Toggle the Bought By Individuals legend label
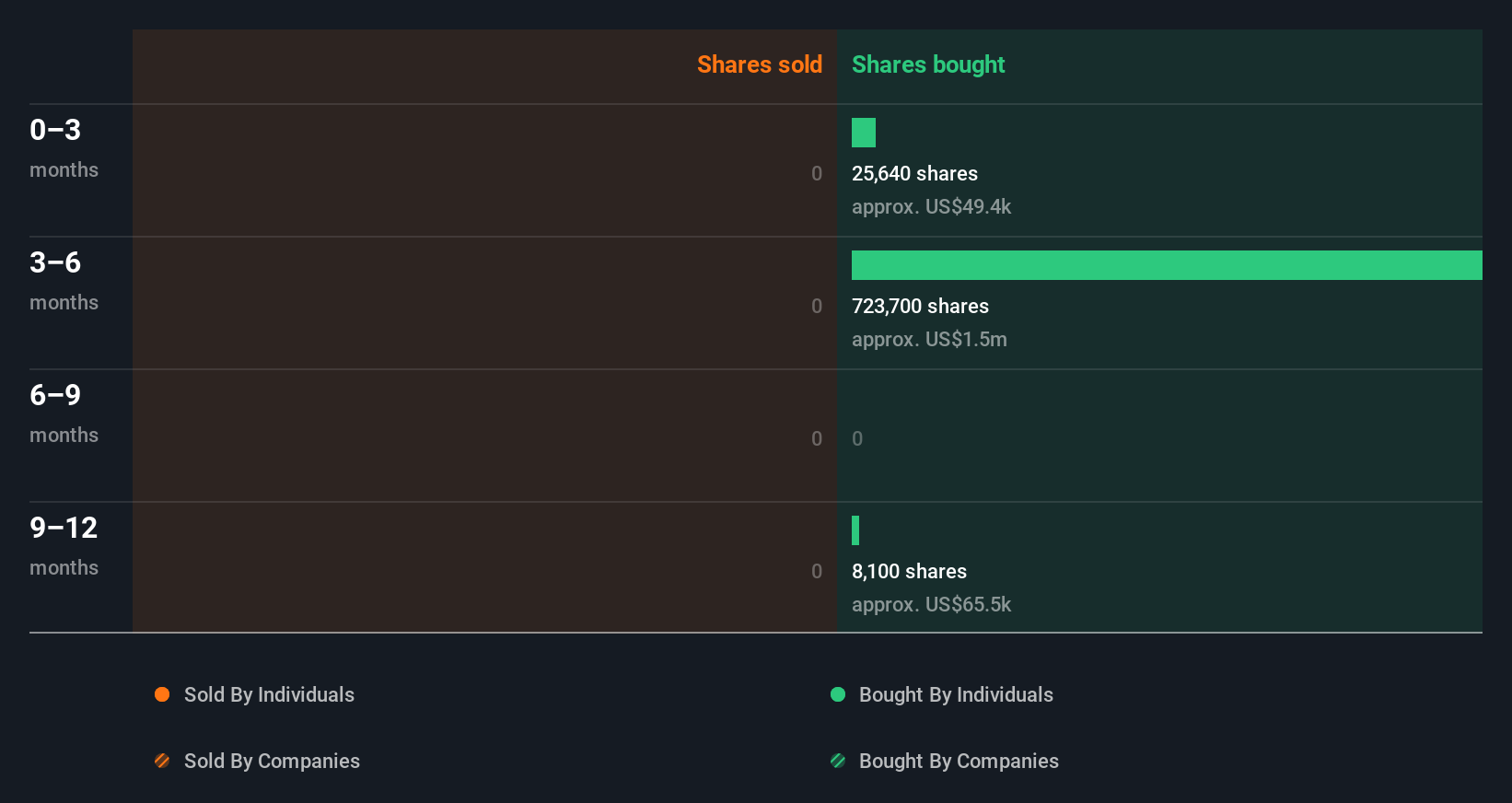The height and width of the screenshot is (803, 1512). coord(956,694)
